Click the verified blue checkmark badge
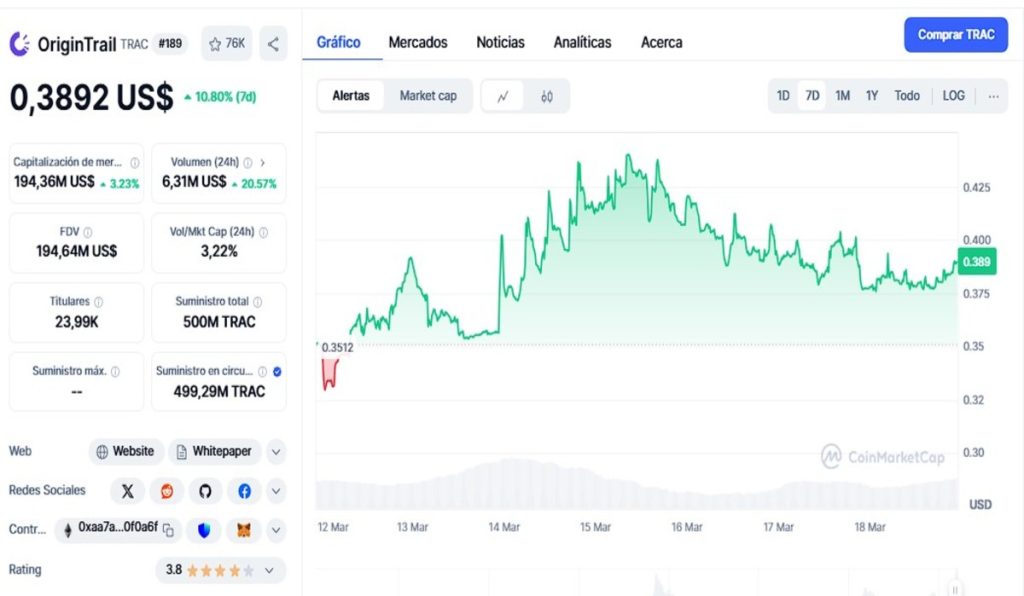 click(277, 371)
